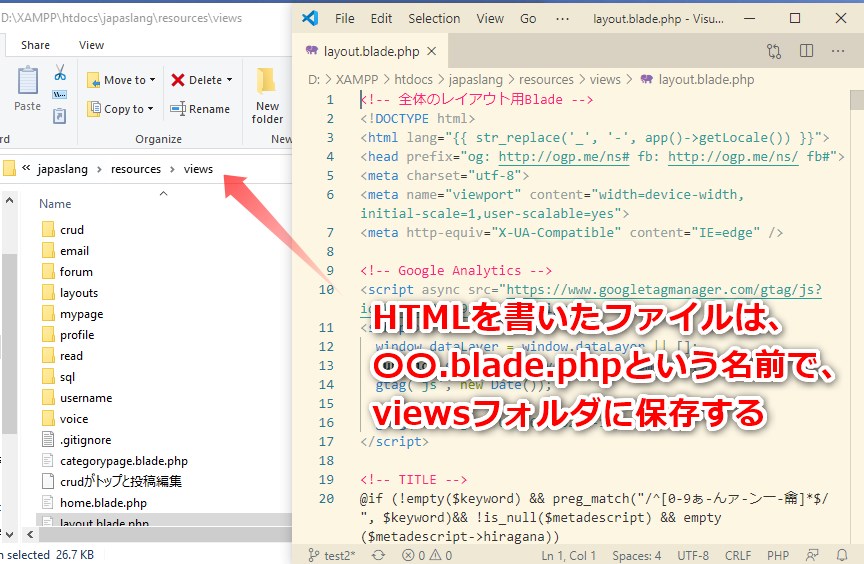Click the Copy path icon
Screen dimensions: 864x564
click(x=60, y=95)
